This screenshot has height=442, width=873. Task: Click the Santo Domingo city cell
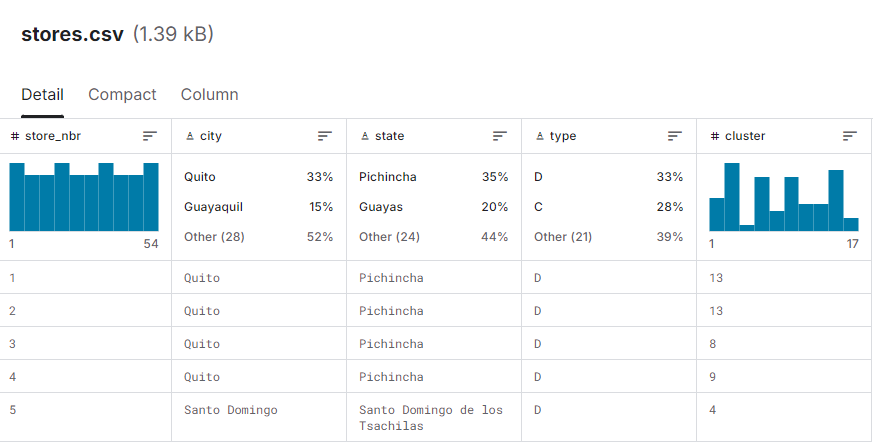click(x=230, y=410)
